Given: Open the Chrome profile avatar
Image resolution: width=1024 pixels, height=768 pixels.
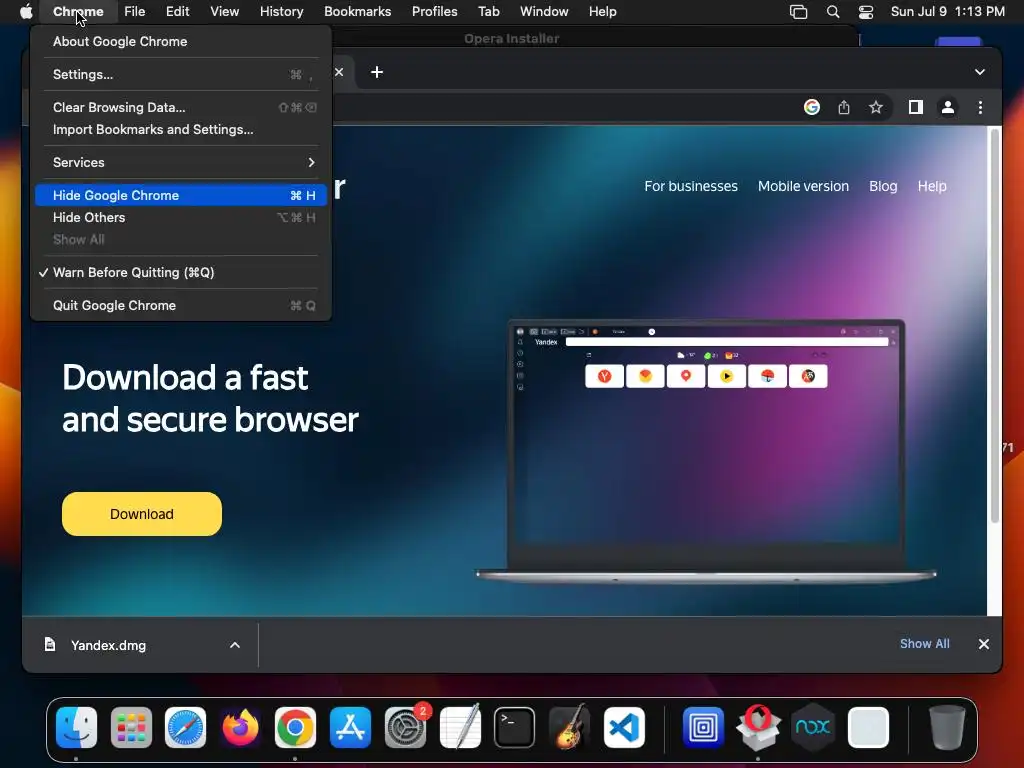Looking at the screenshot, I should [948, 107].
